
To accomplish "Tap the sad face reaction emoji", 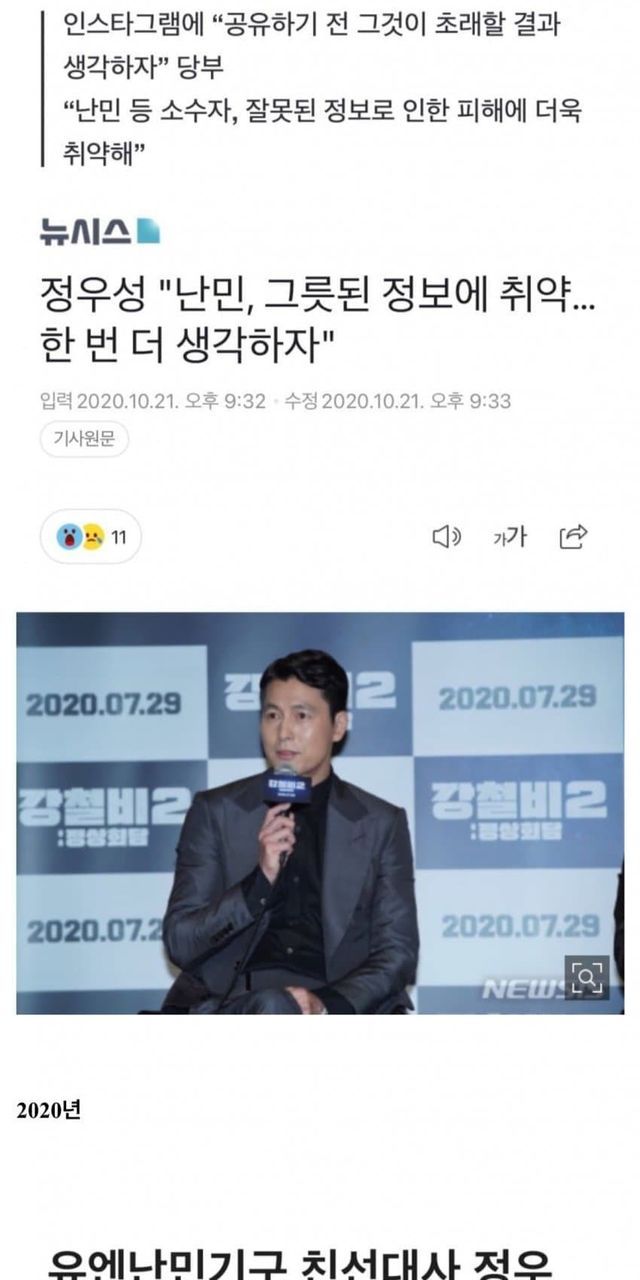I will click(x=93, y=538).
